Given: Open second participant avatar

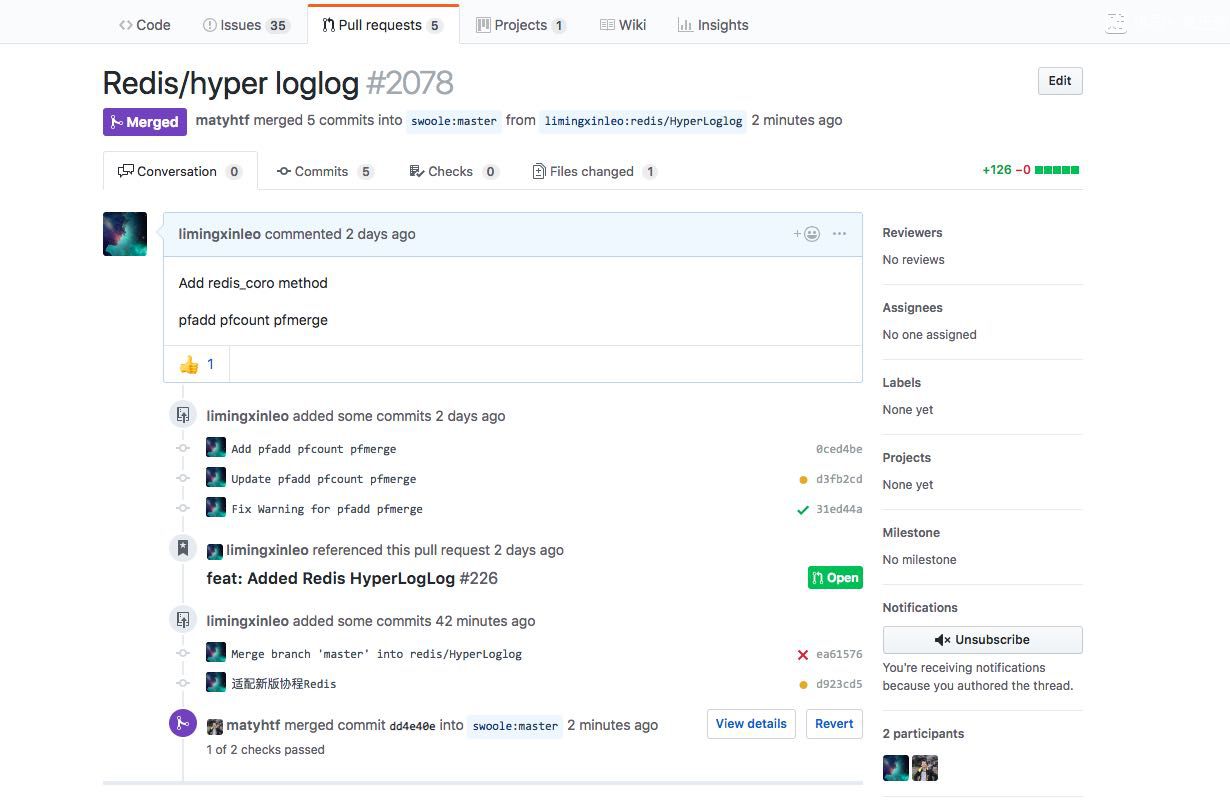Looking at the screenshot, I should [x=925, y=768].
